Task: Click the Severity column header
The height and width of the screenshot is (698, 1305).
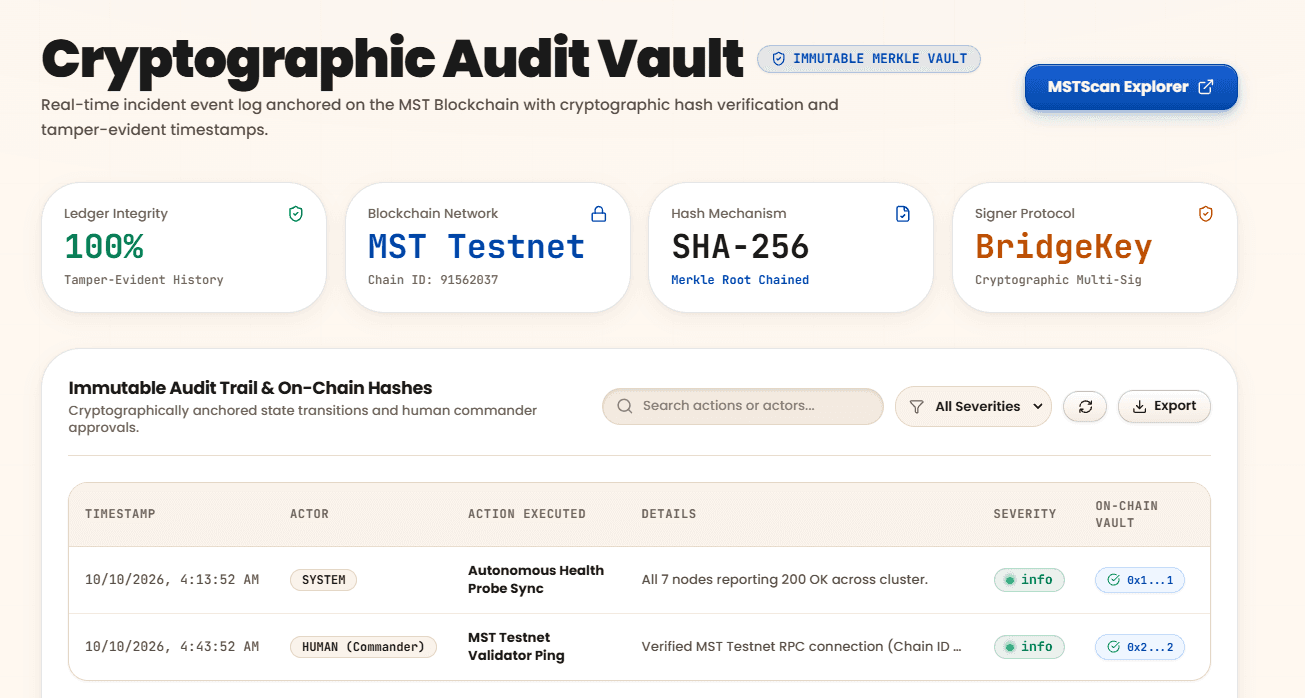Action: pos(1025,514)
